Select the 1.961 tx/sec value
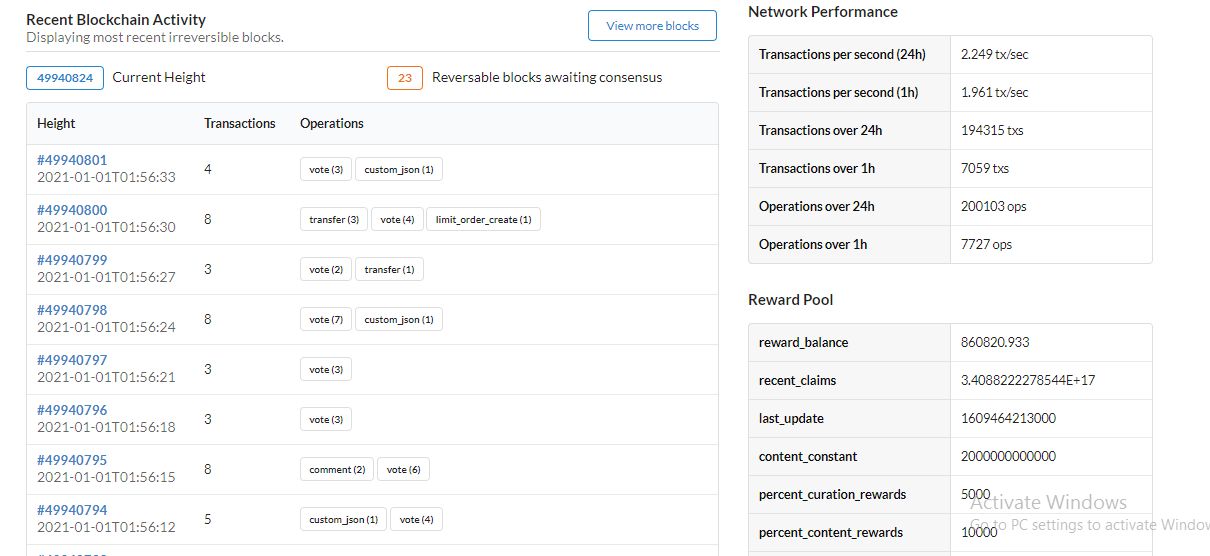The width and height of the screenshot is (1210, 556). click(994, 92)
